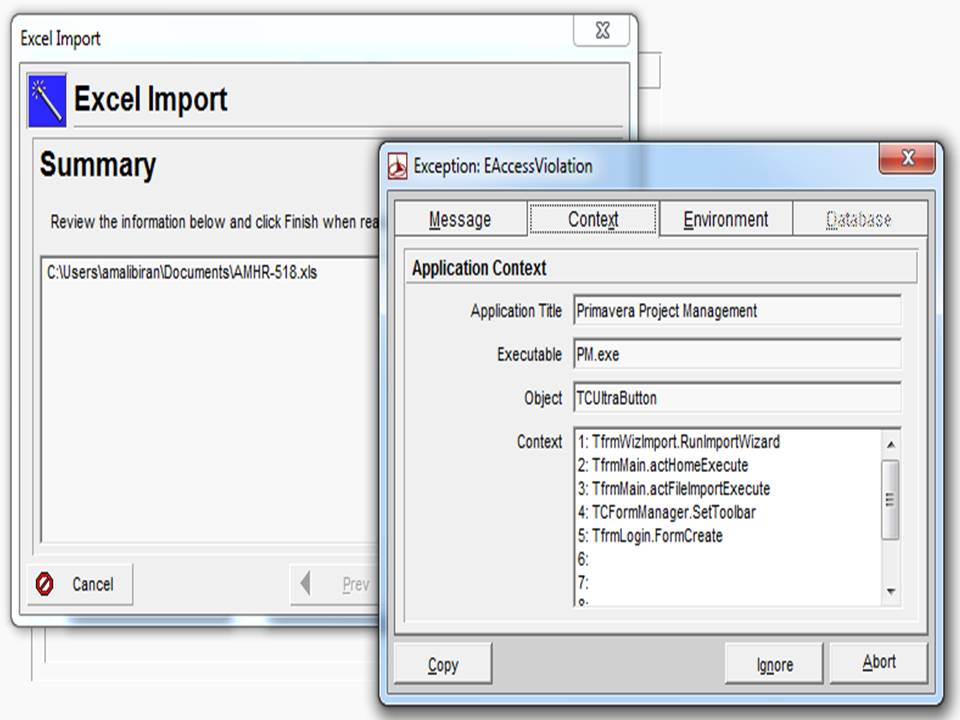
Task: Select line 3: TfrmMain.actFileImportExecute
Action: (674, 489)
